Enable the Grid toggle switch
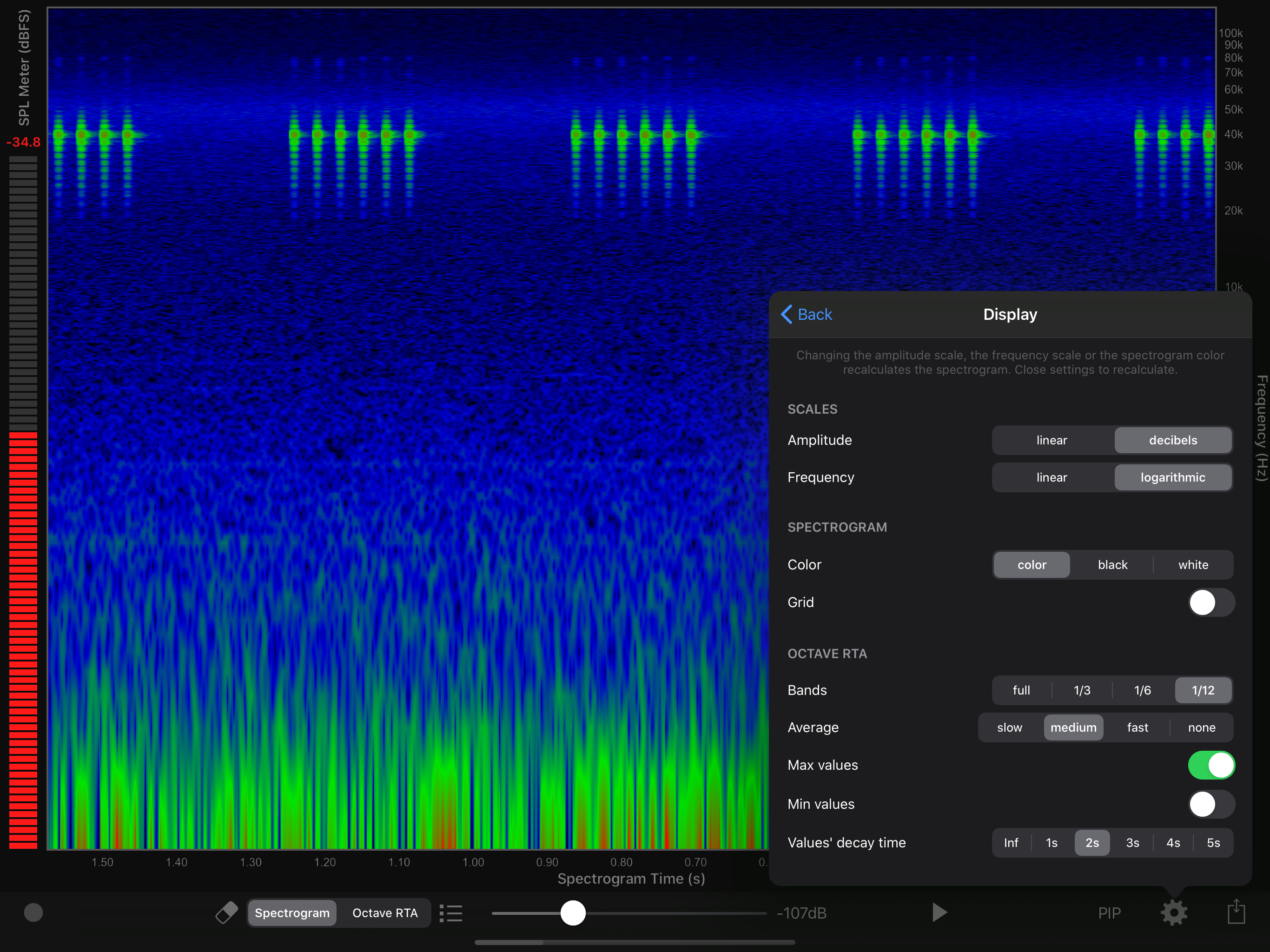The height and width of the screenshot is (952, 1270). click(1210, 602)
